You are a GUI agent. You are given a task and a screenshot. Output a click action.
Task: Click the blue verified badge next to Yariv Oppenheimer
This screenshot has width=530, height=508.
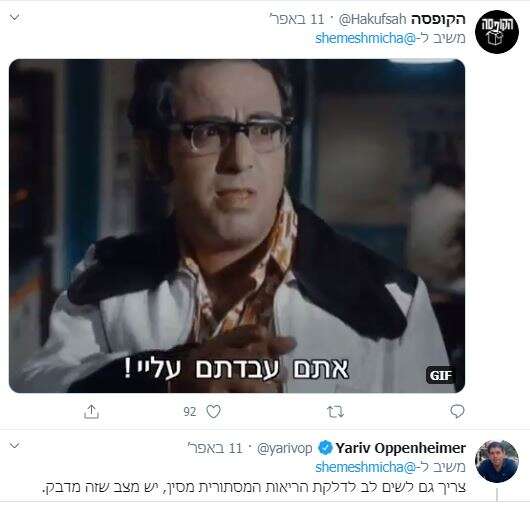coord(325,448)
